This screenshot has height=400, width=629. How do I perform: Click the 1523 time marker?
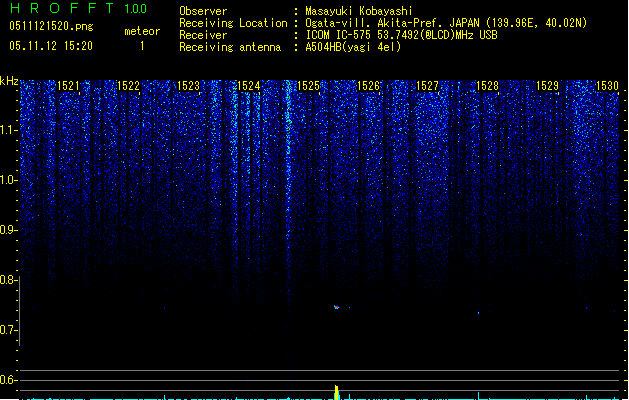point(189,86)
